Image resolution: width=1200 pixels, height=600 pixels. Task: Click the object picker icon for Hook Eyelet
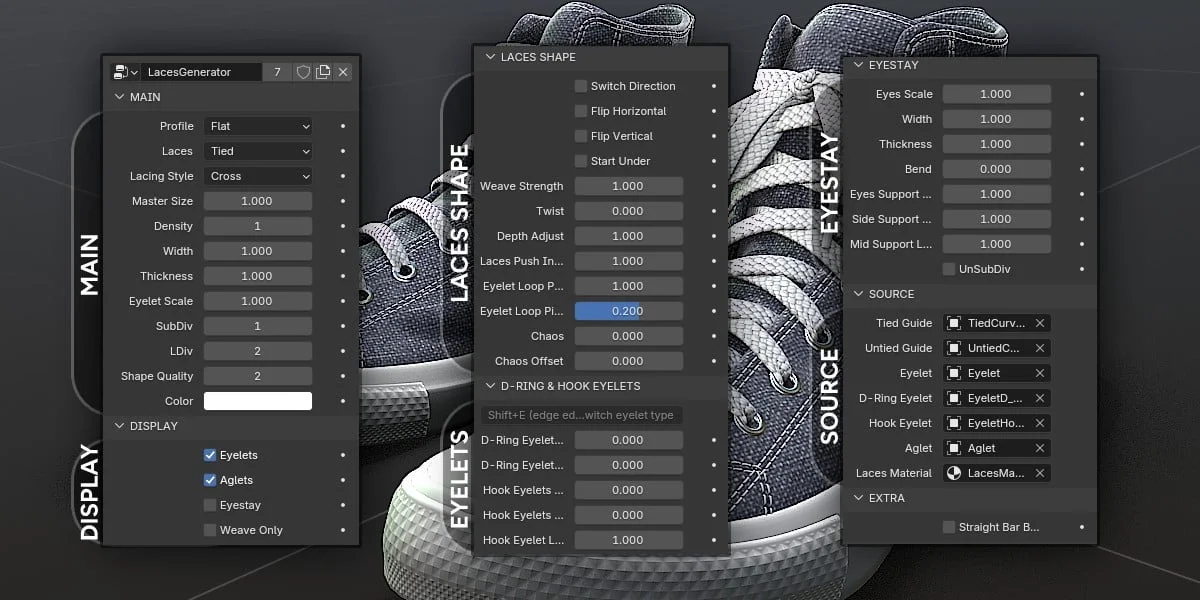954,423
